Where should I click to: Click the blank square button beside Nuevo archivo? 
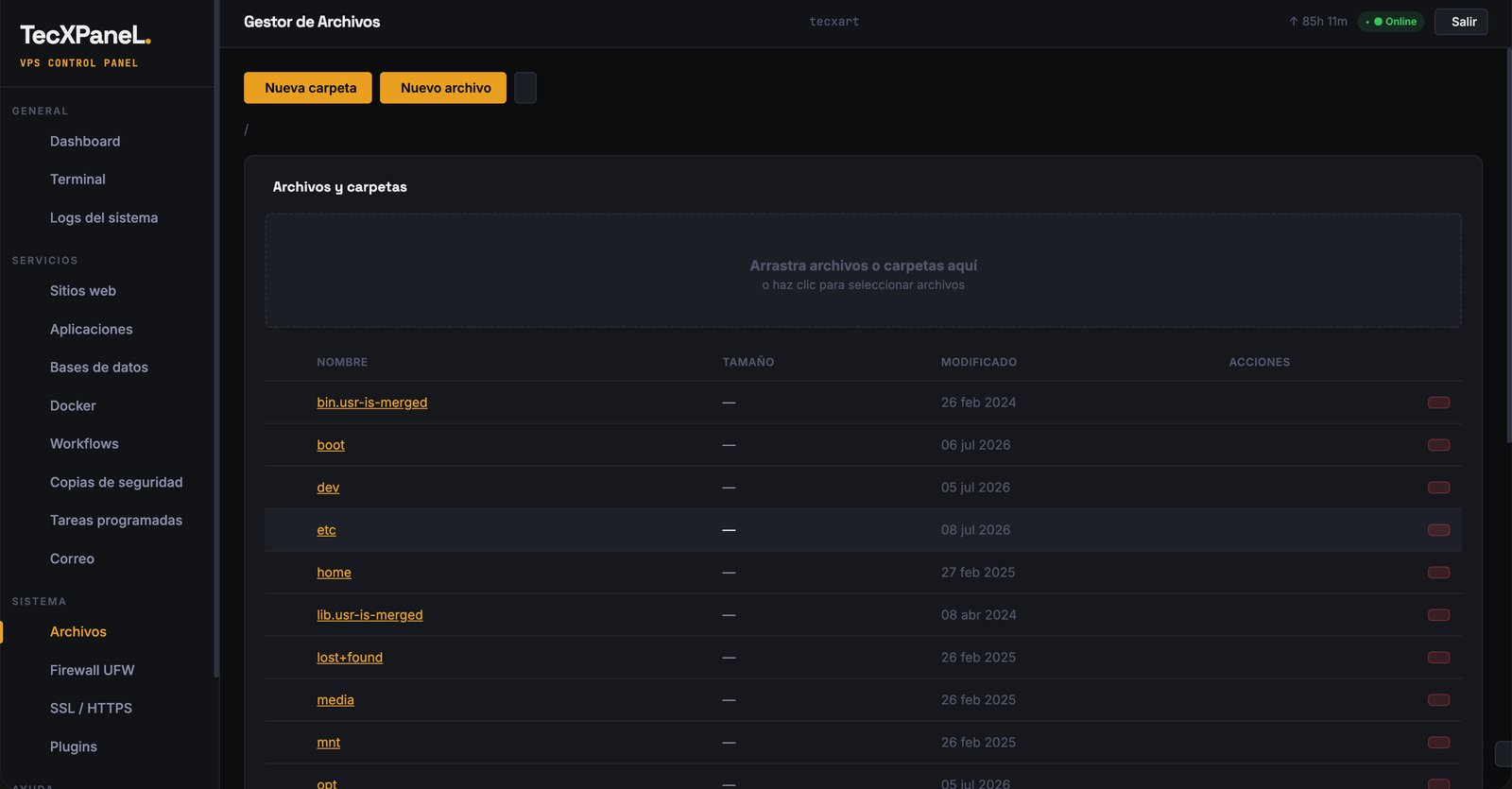[525, 88]
